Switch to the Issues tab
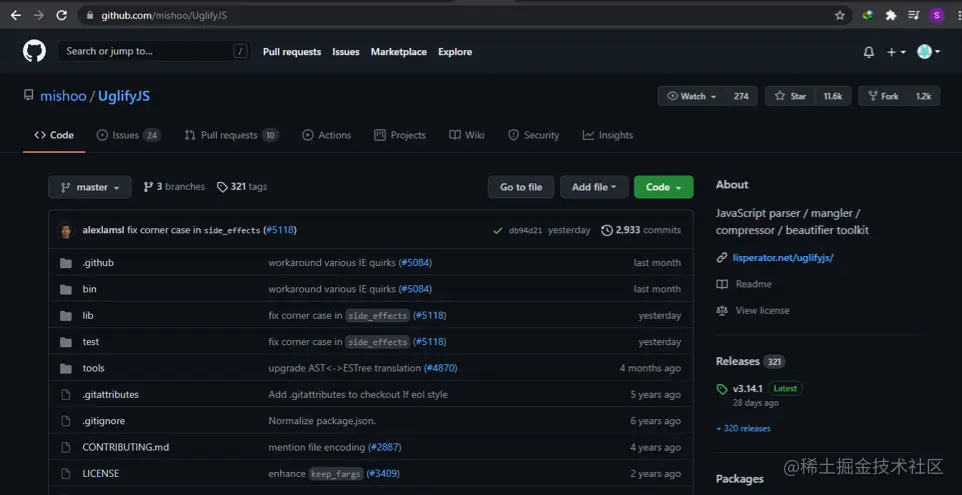Screen dimensions: 962x495 pyautogui.click(x=128, y=136)
